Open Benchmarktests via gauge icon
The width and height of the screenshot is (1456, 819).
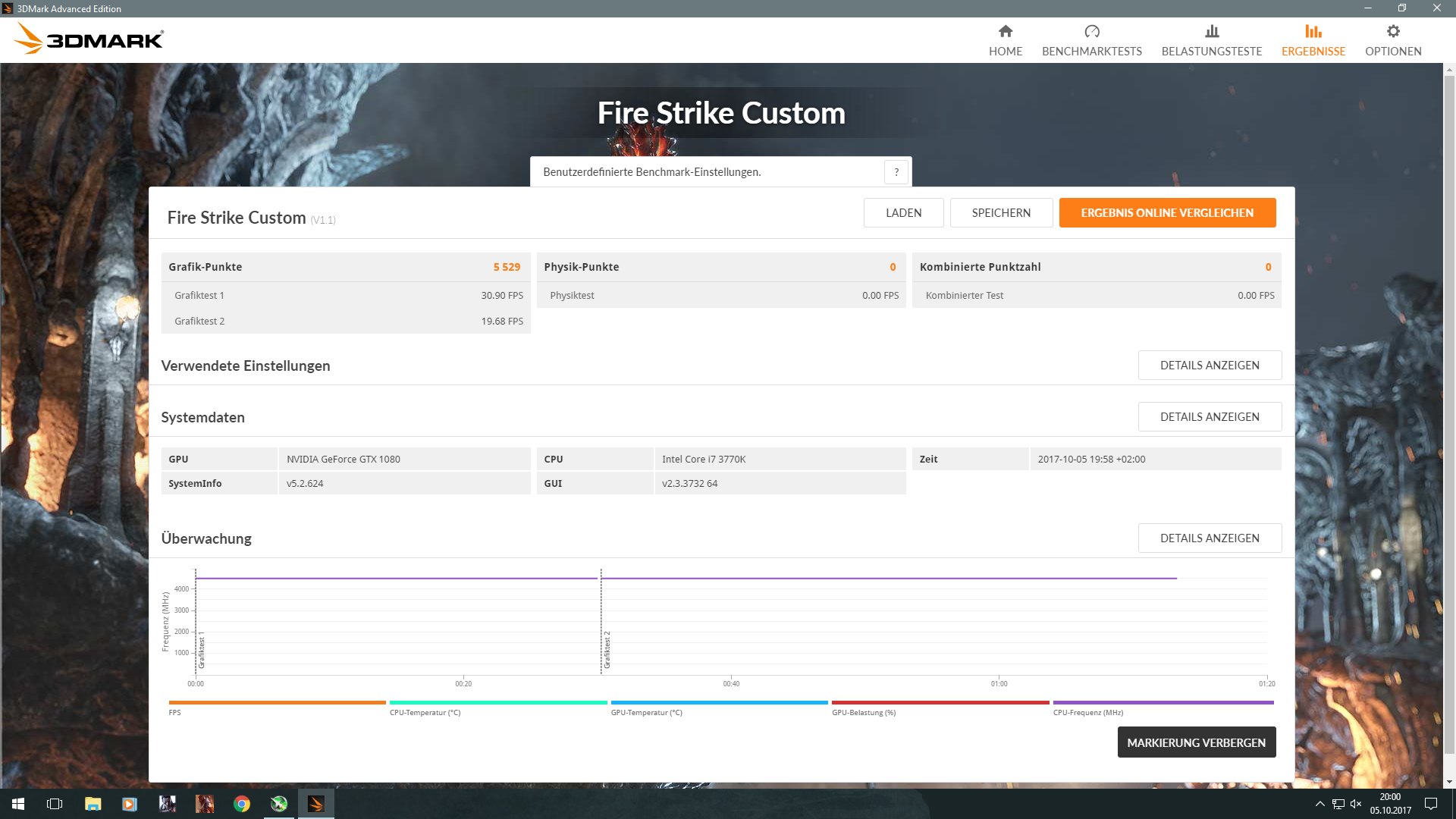click(1091, 31)
